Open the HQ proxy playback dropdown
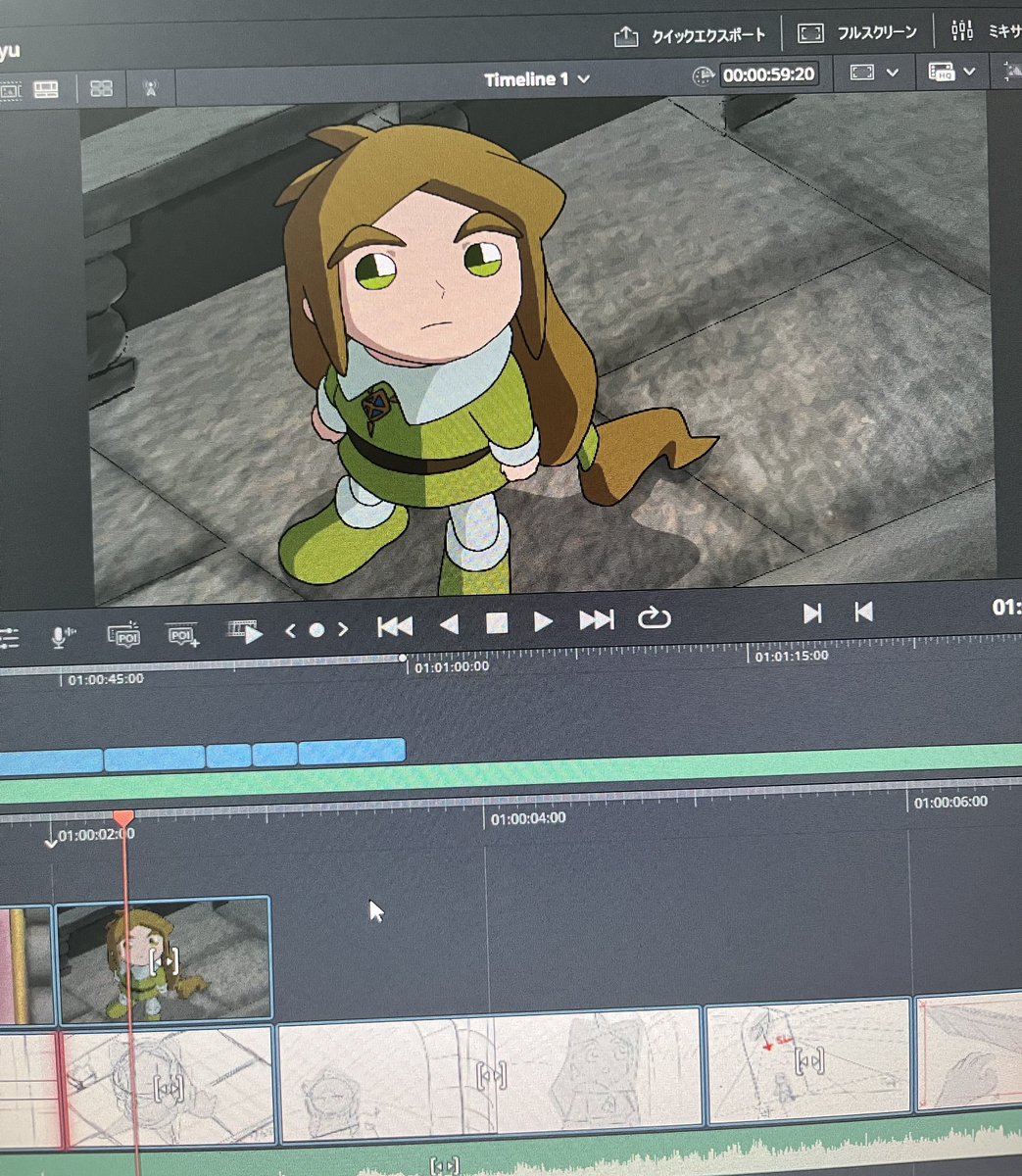1022x1176 pixels. tap(952, 72)
